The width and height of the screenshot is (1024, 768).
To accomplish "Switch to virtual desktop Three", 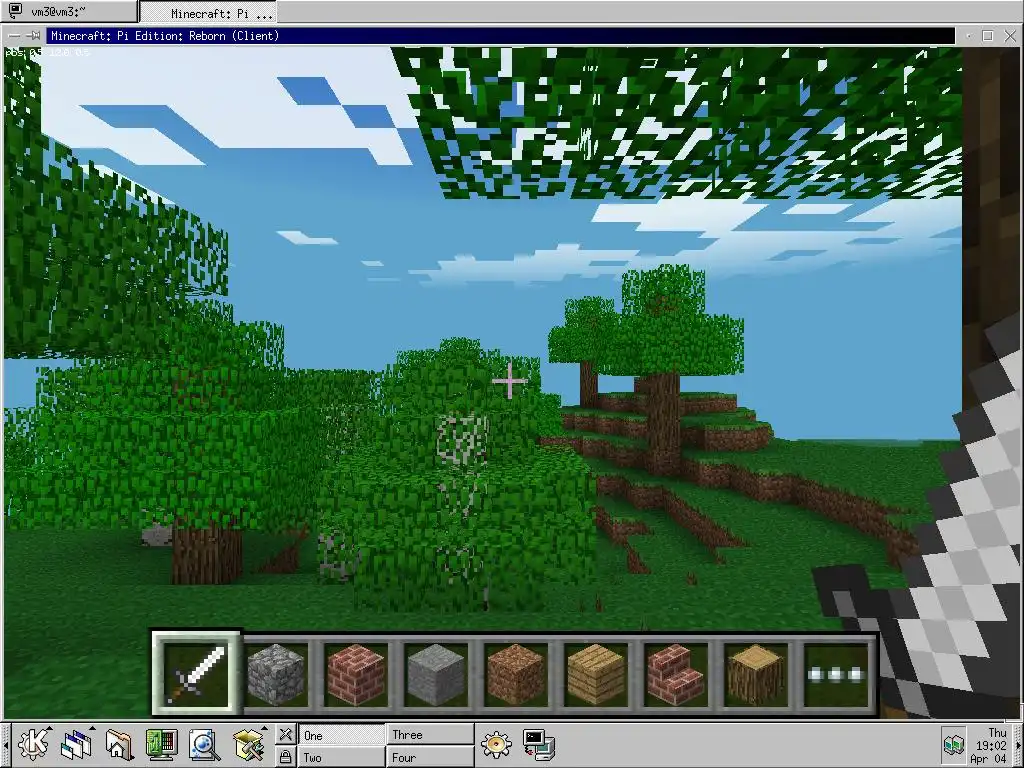I will tap(430, 735).
